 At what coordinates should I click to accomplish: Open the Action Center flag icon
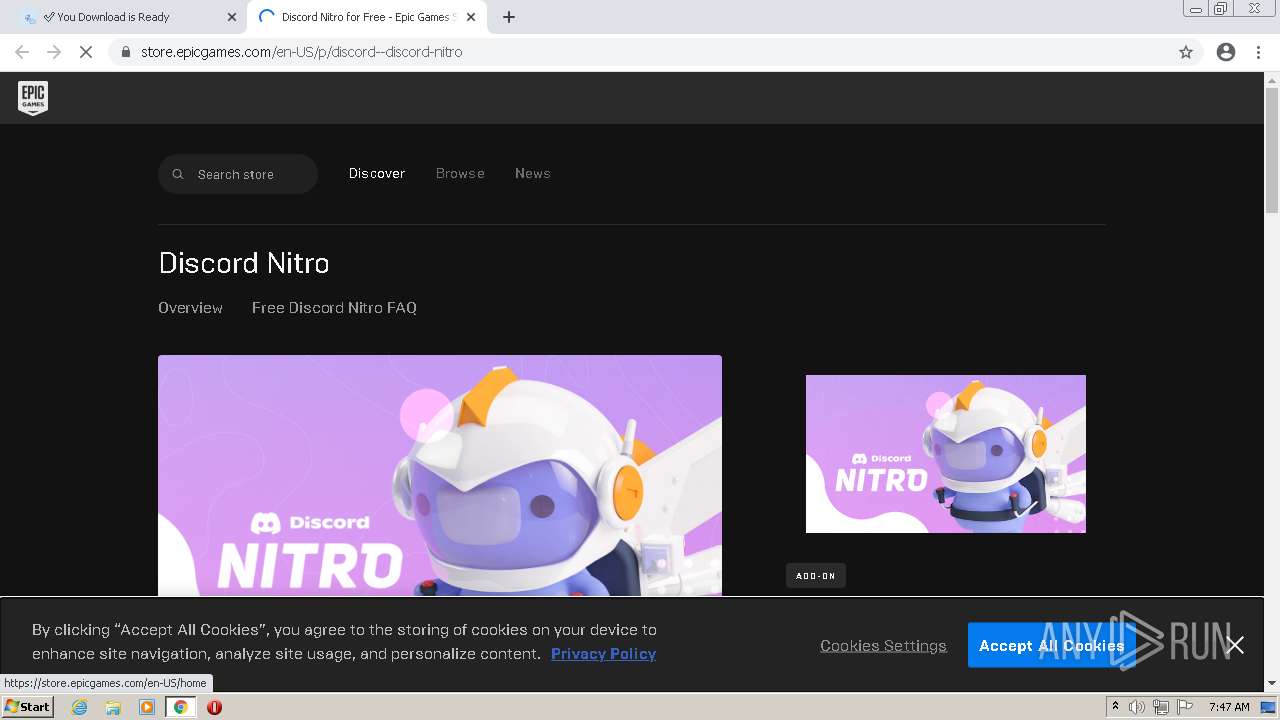pyautogui.click(x=1185, y=707)
